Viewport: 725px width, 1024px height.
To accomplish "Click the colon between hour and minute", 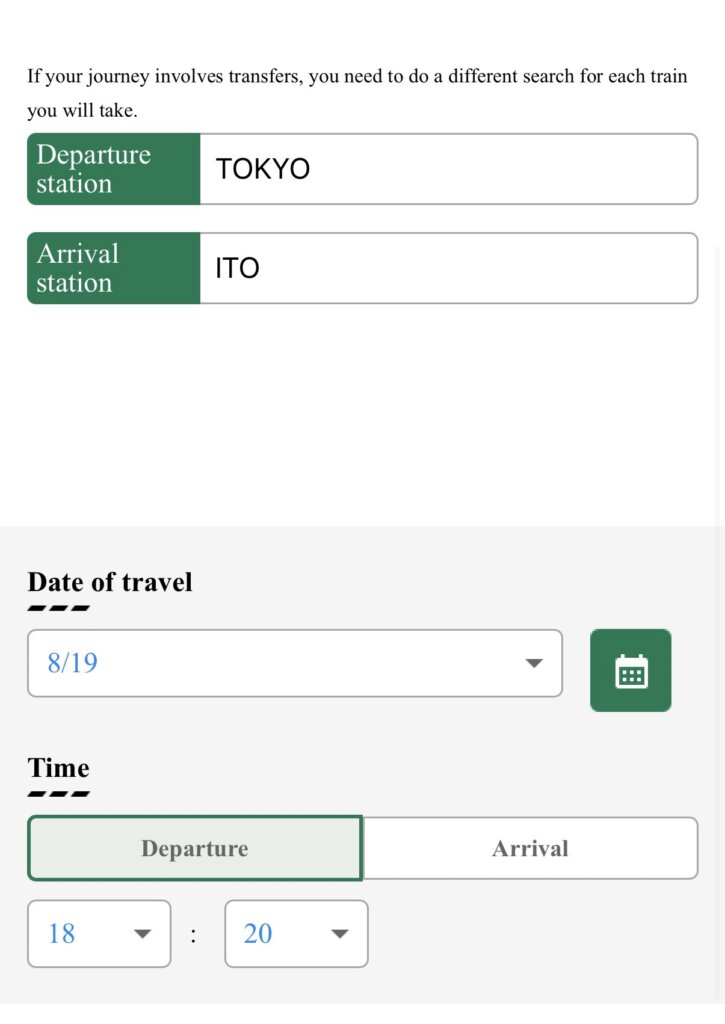I will 193,936.
